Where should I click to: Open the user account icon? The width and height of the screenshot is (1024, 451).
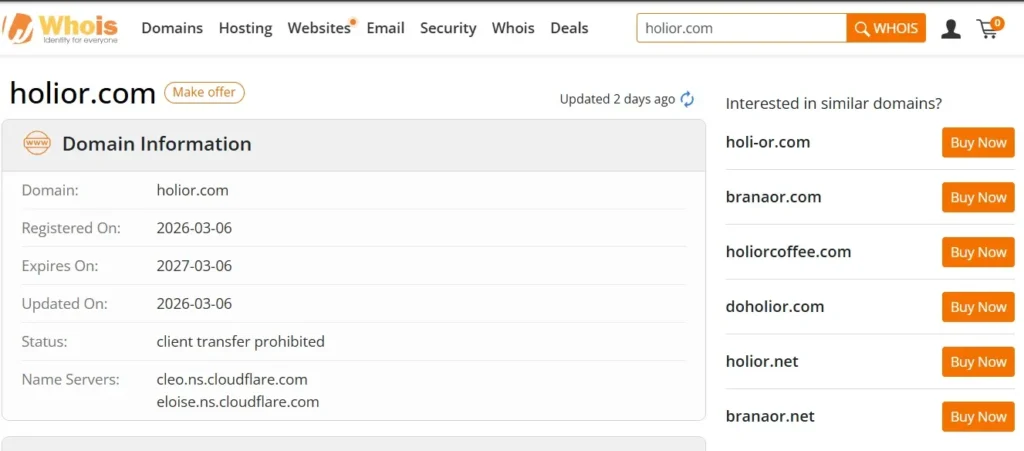(950, 29)
